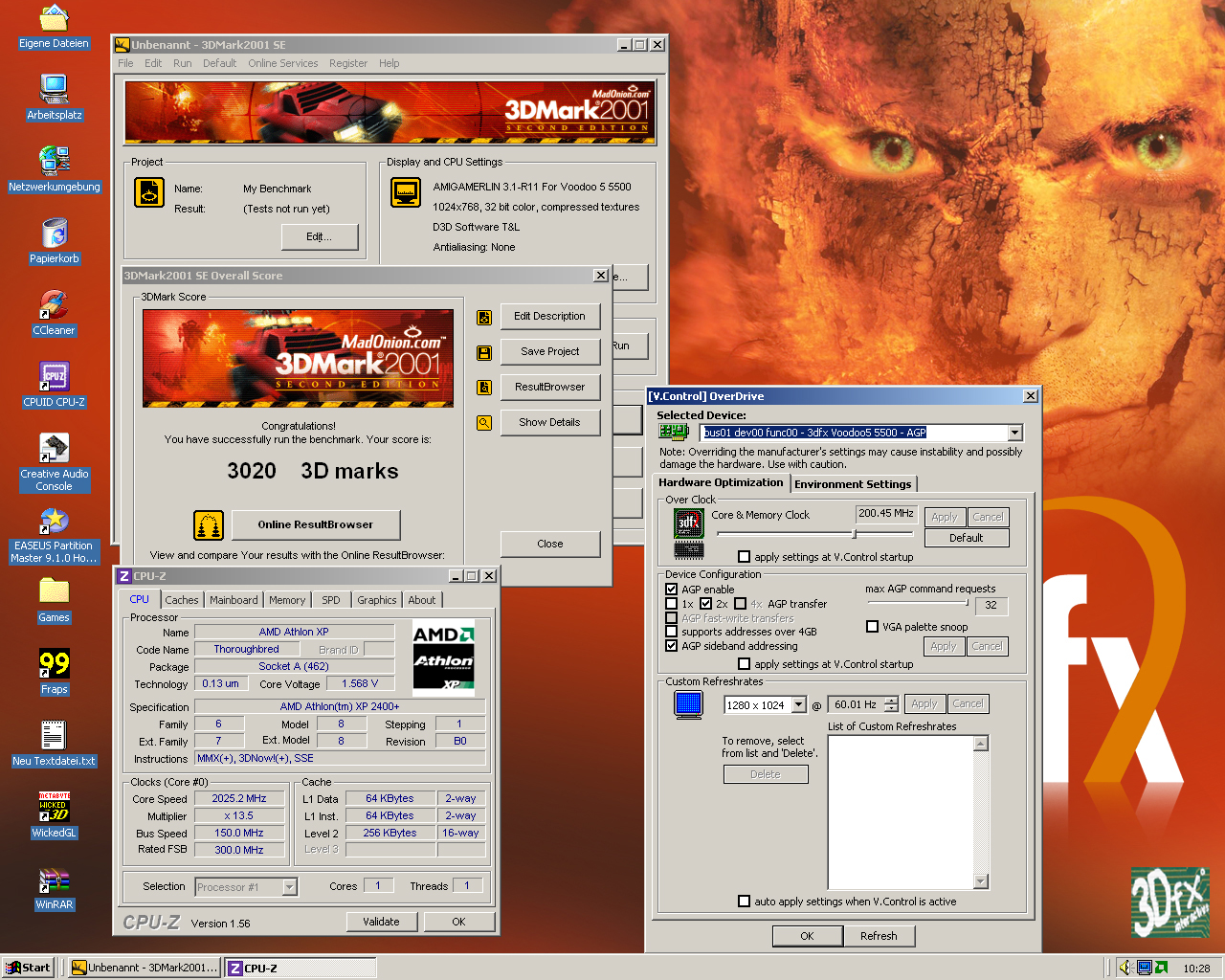Switch to Unbenannt - 3DMark2001 taskbar button
The width and height of the screenshot is (1225, 980).
point(145,968)
